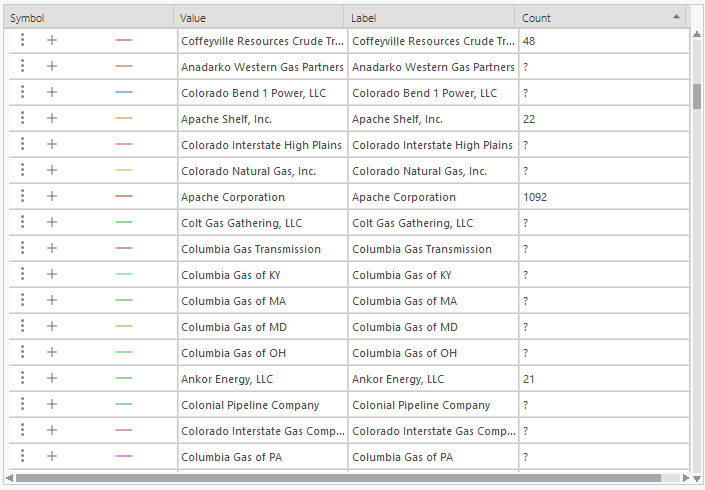Image resolution: width=705 pixels, height=490 pixels.
Task: Click the vertical scrollbar thumb
Action: coord(697,96)
